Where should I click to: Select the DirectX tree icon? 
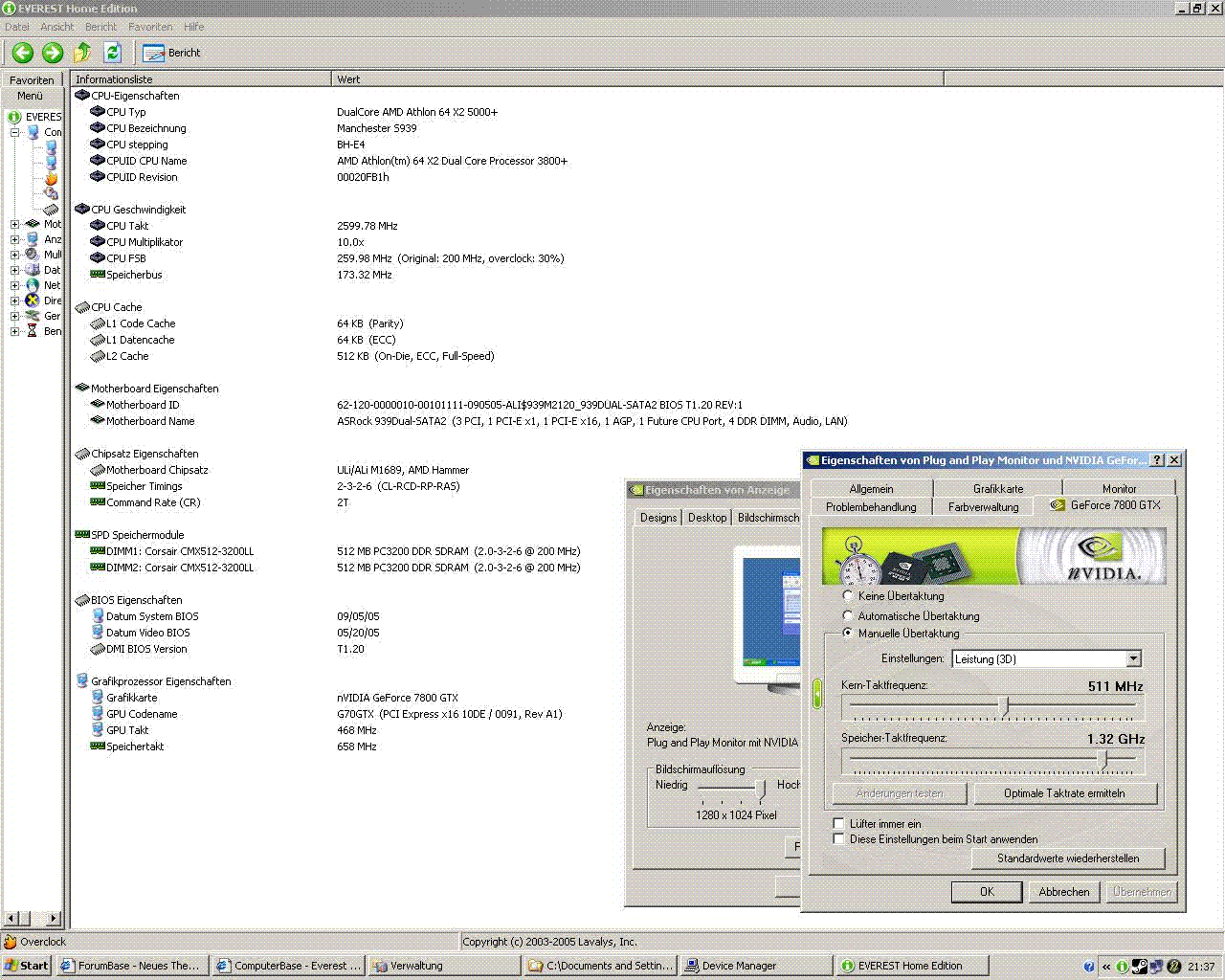(33, 301)
